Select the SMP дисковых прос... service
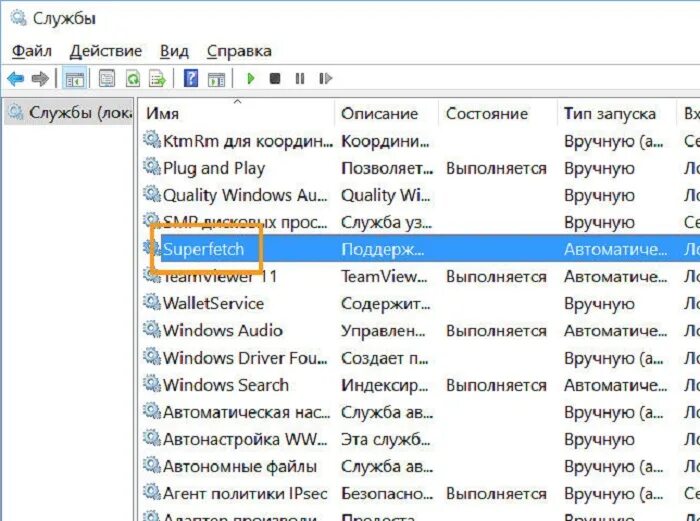 [x=245, y=223]
